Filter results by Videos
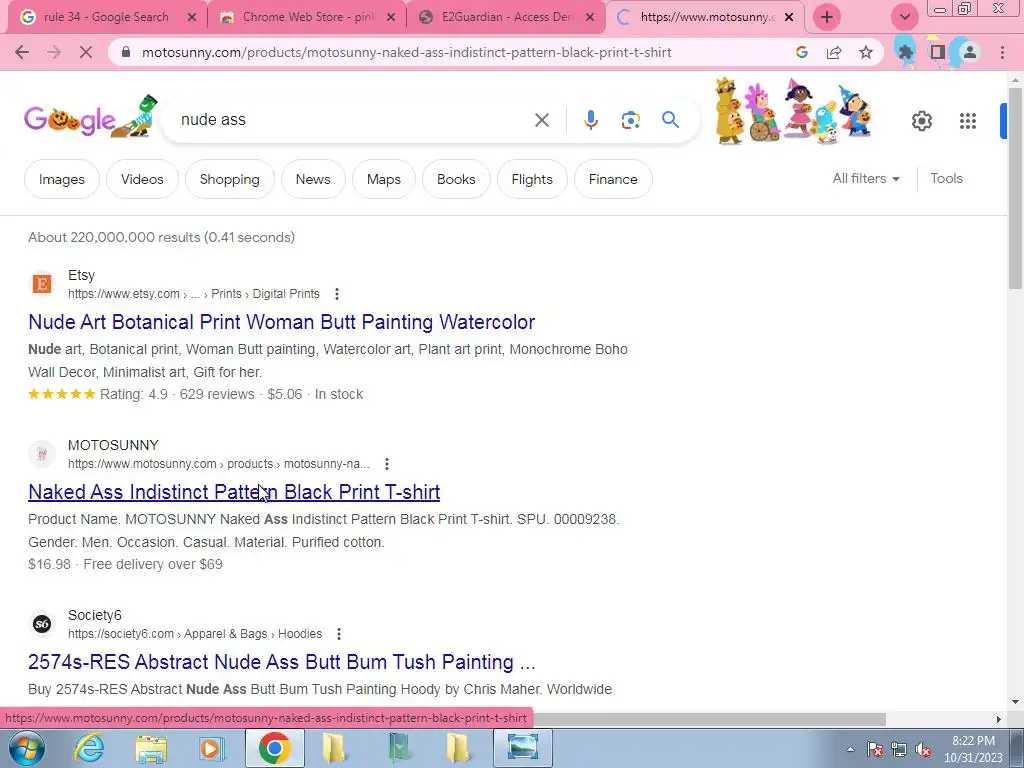The image size is (1024, 768). coord(142,179)
